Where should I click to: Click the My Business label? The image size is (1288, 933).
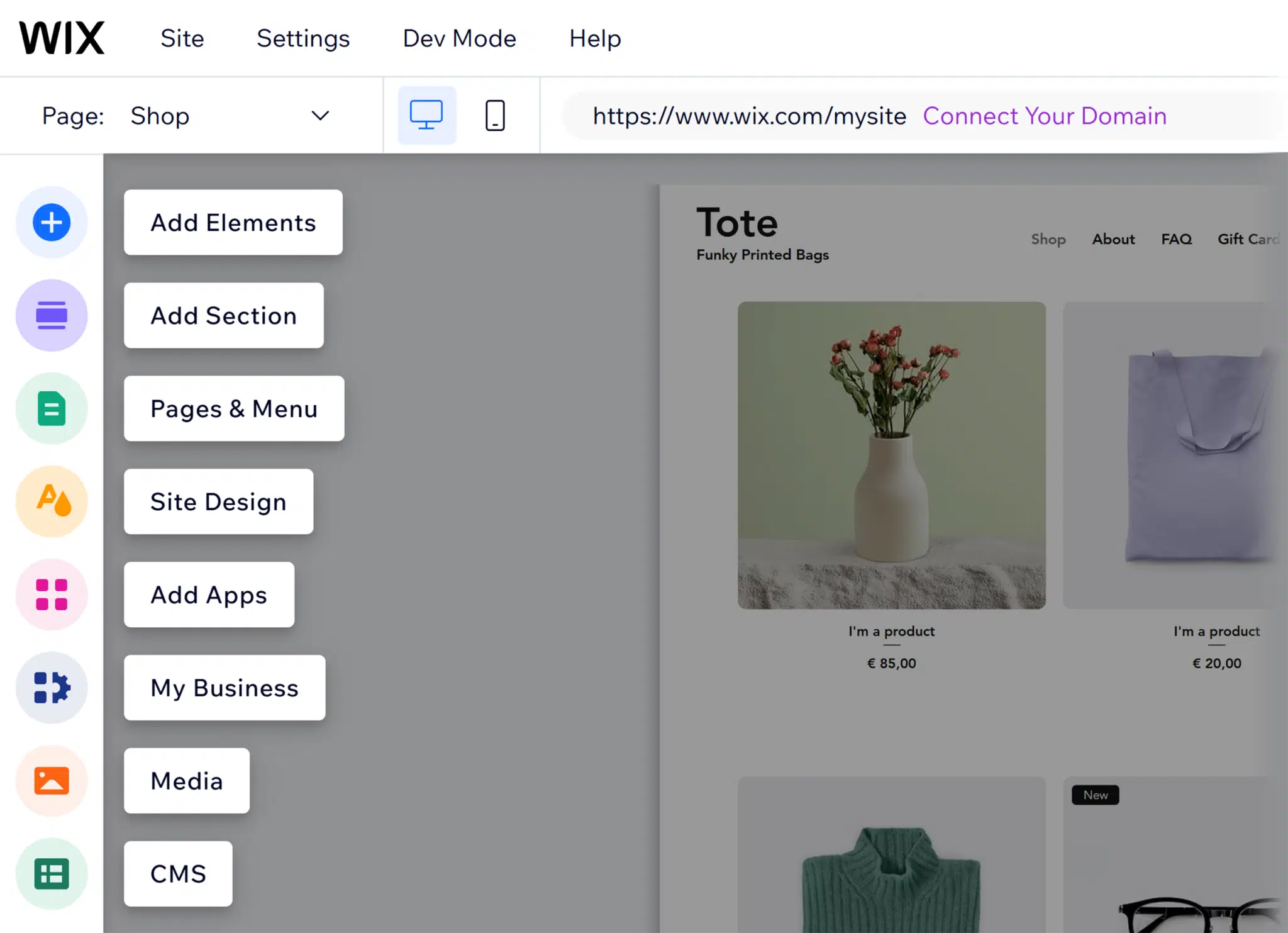click(225, 688)
